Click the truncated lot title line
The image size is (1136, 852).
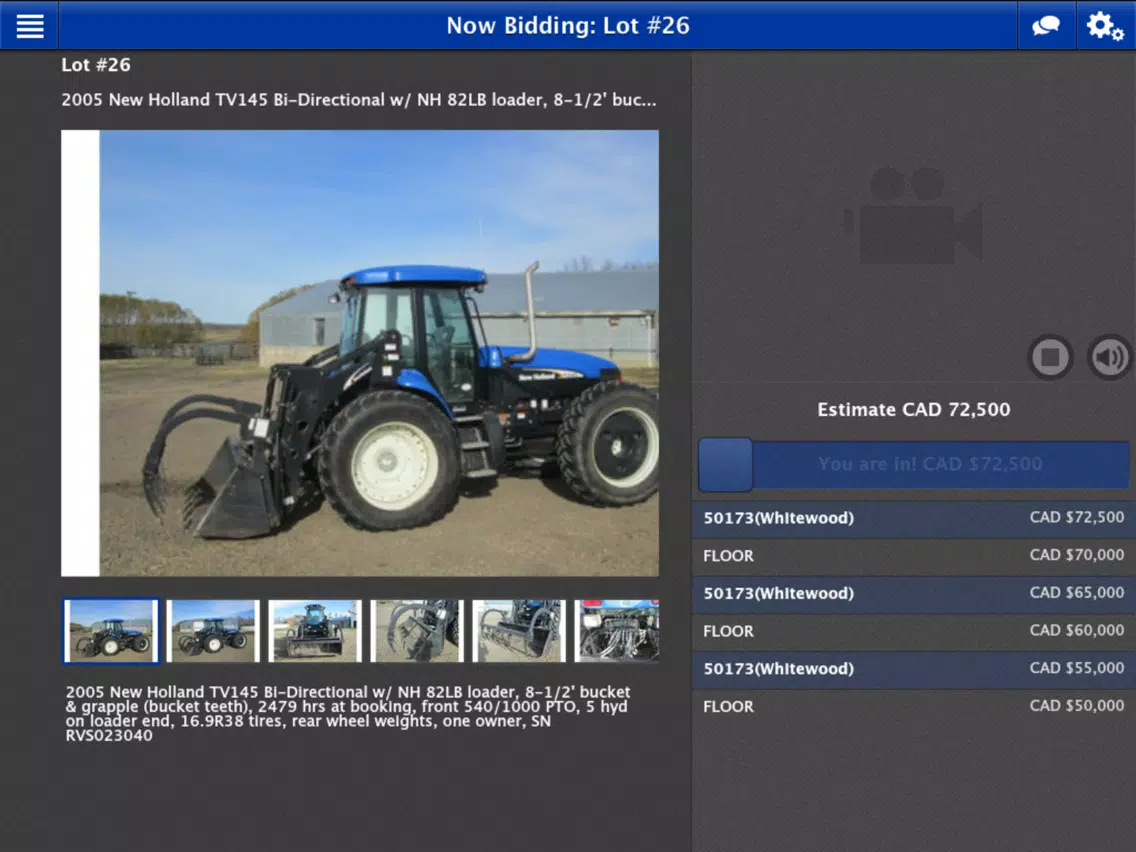[x=359, y=99]
